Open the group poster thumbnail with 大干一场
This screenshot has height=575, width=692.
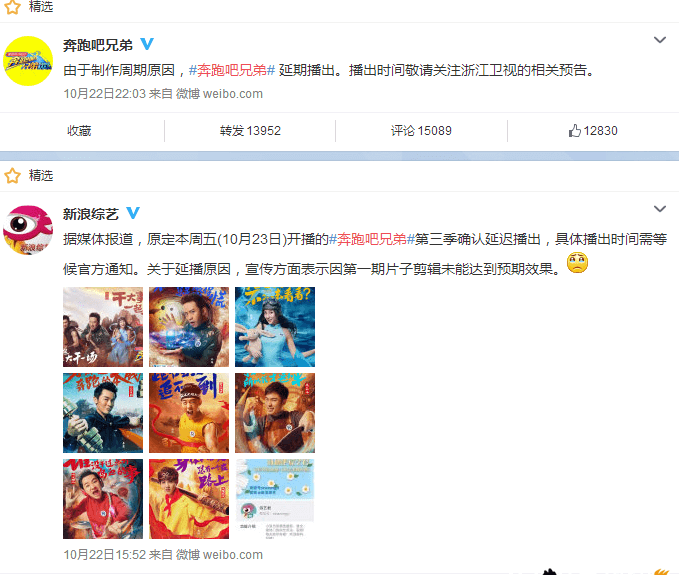103,327
